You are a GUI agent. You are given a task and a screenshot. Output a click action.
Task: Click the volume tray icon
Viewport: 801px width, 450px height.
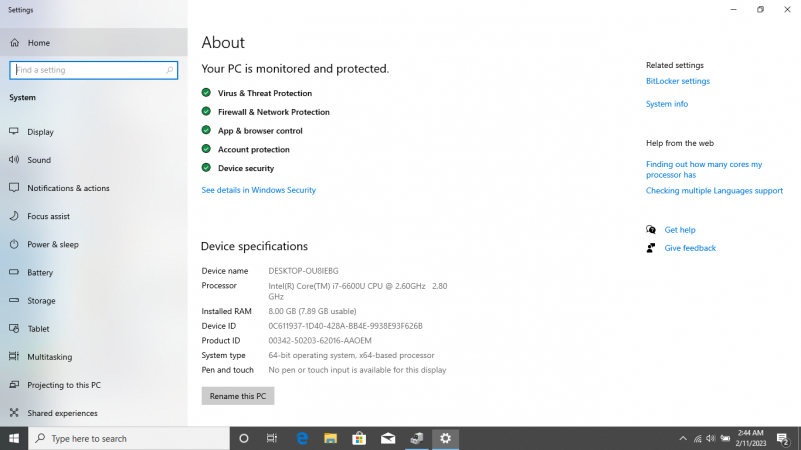[x=711, y=438]
